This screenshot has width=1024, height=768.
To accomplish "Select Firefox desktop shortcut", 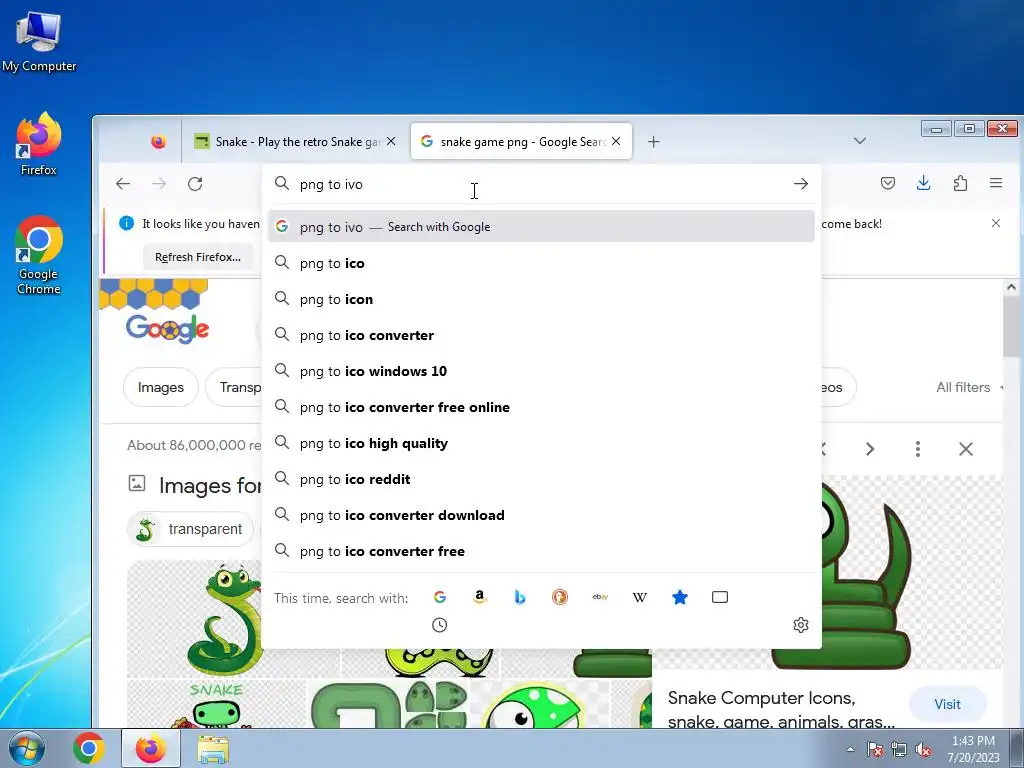I will click(x=39, y=144).
